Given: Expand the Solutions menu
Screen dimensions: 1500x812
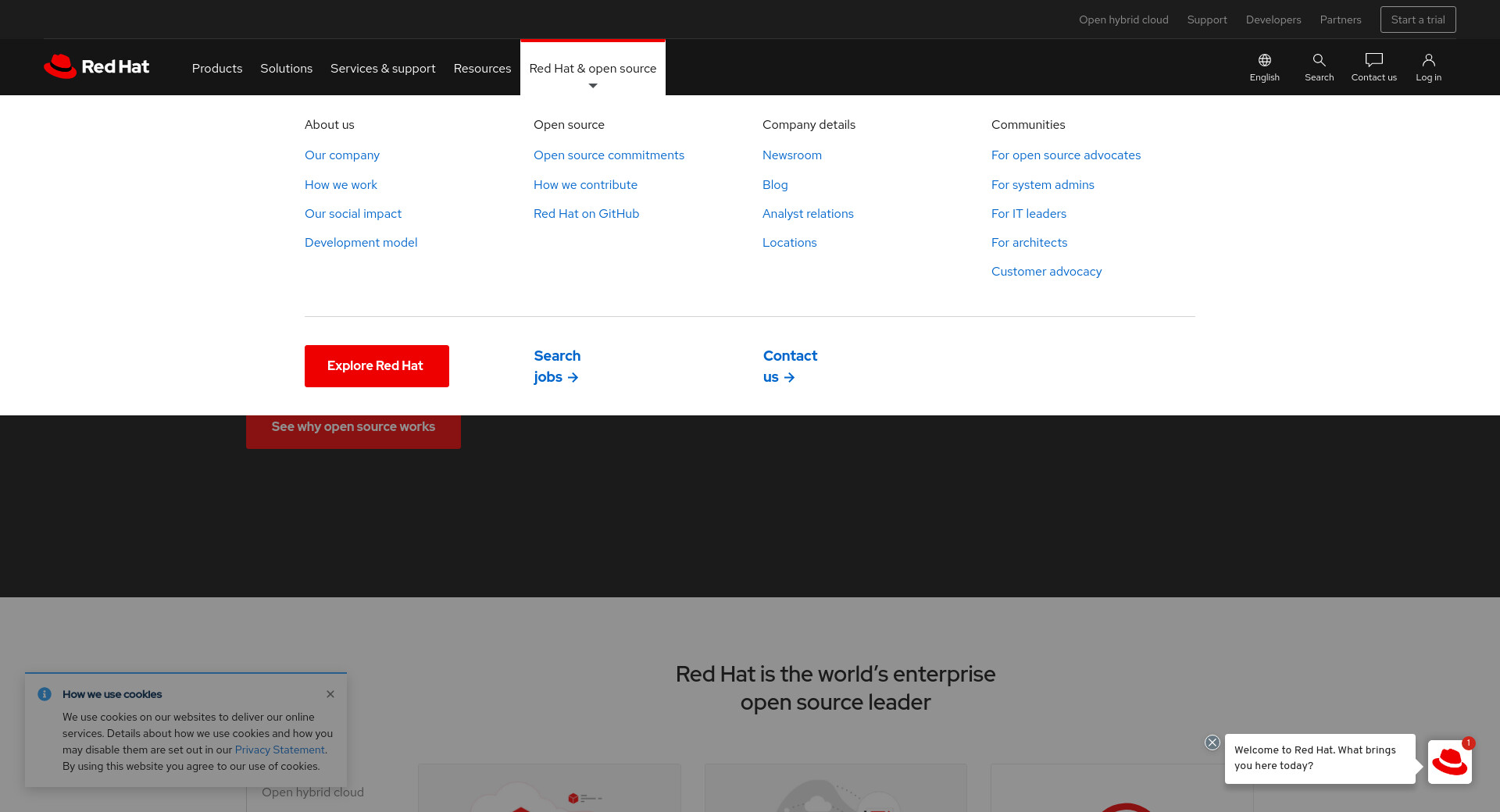Looking at the screenshot, I should click(x=286, y=69).
